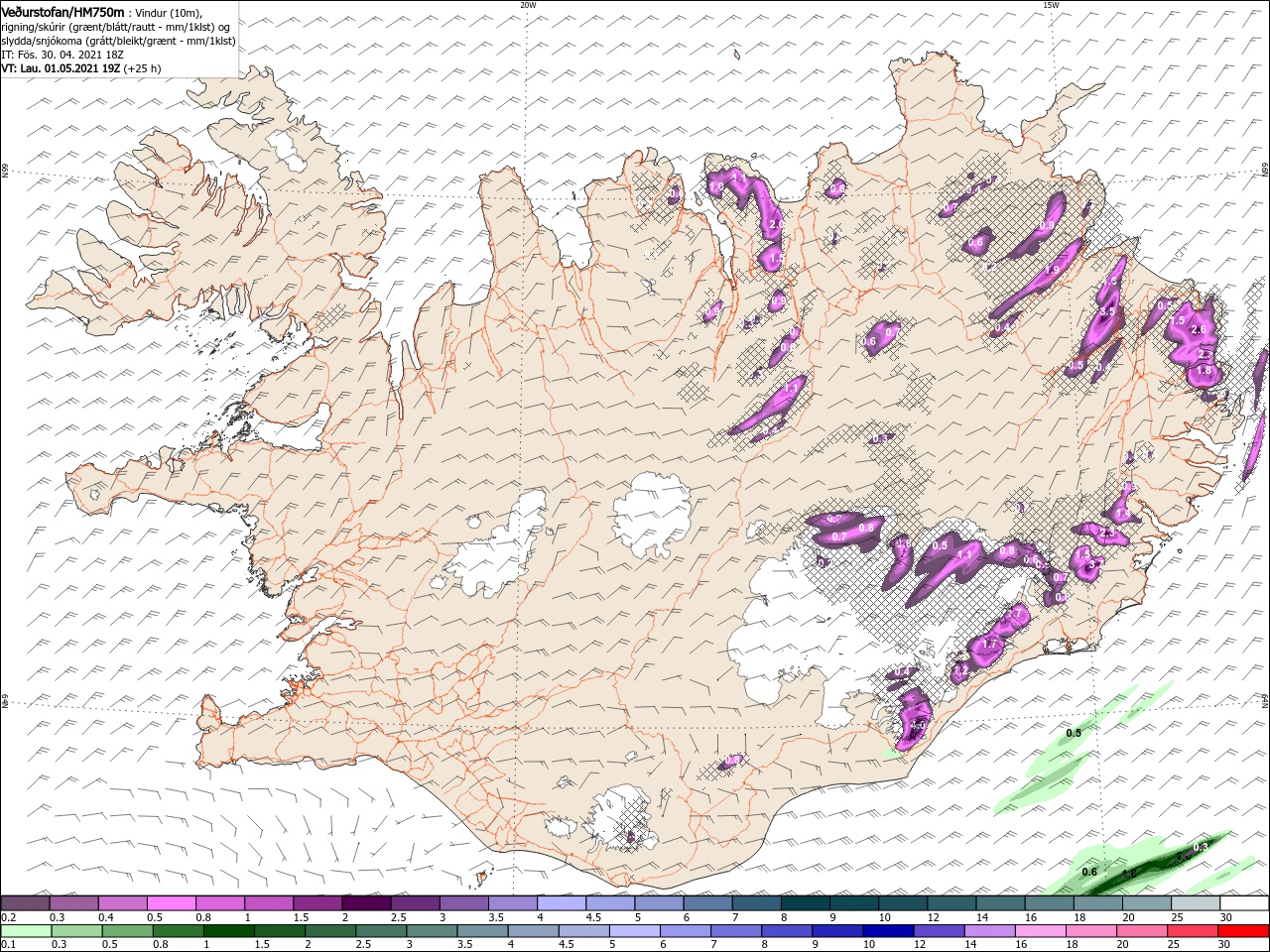Pick the 0.5 bright pink snow legend swatch
This screenshot has width=1270, height=952.
[172, 903]
